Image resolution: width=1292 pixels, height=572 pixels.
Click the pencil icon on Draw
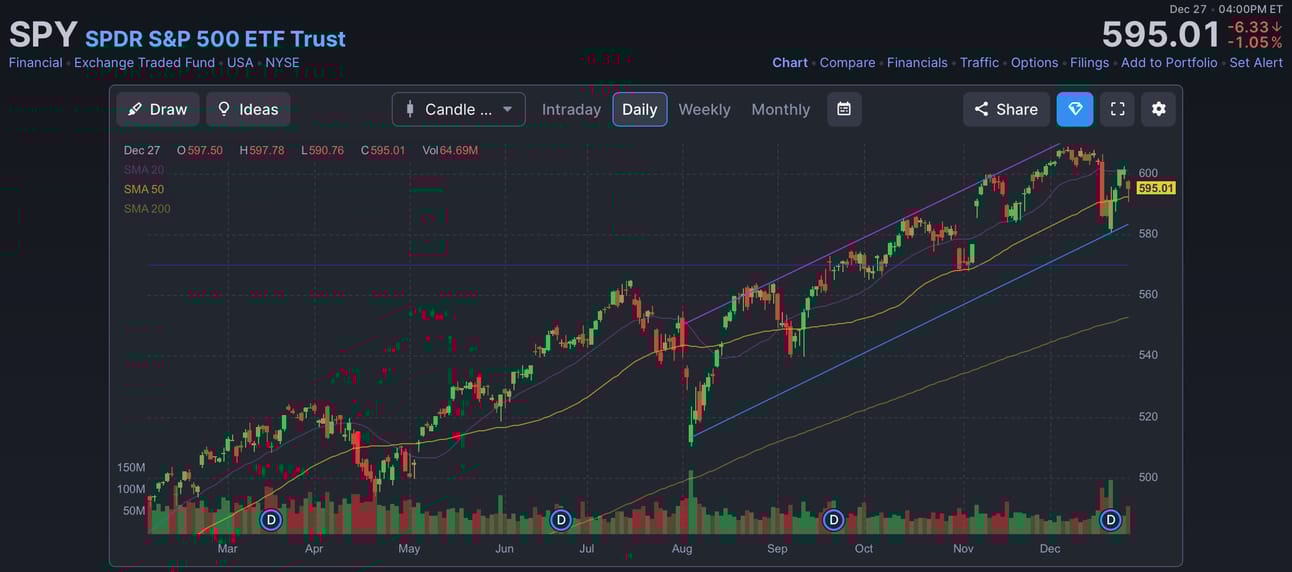coord(135,109)
